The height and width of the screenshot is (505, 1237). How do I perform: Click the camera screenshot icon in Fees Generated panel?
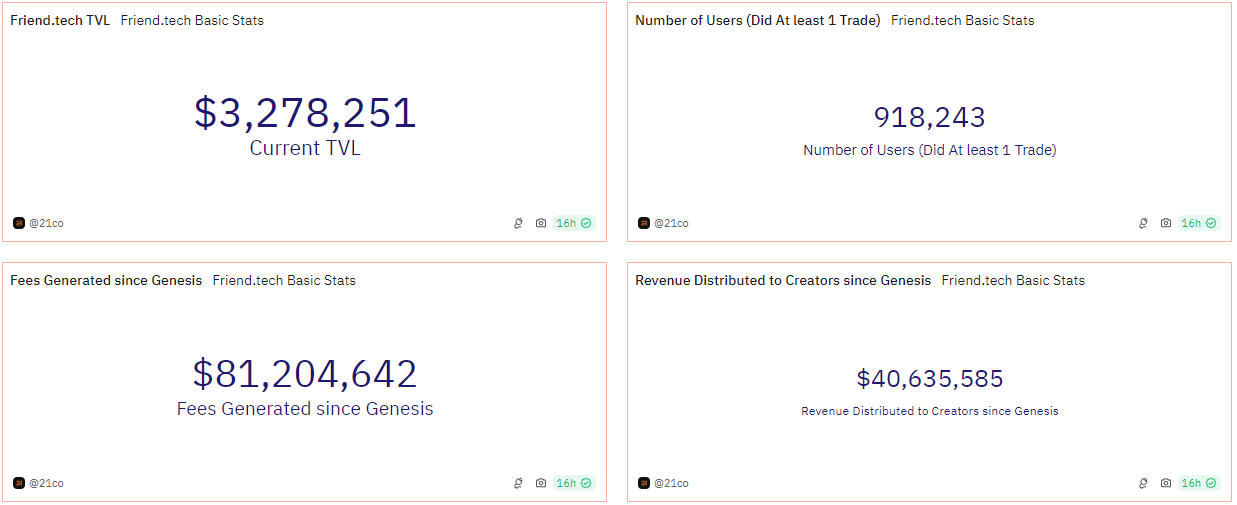pos(541,483)
